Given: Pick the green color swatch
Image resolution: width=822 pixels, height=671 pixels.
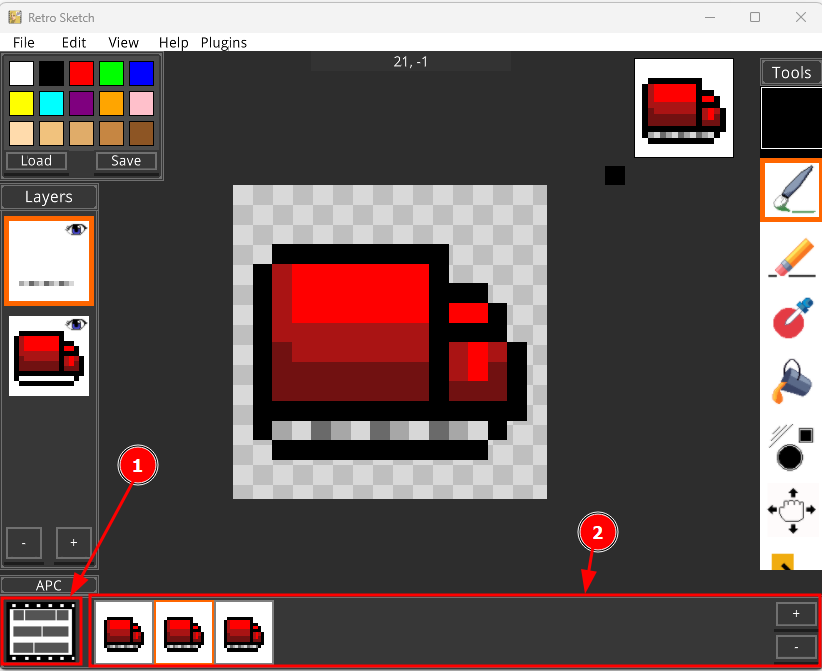Looking at the screenshot, I should coord(111,73).
